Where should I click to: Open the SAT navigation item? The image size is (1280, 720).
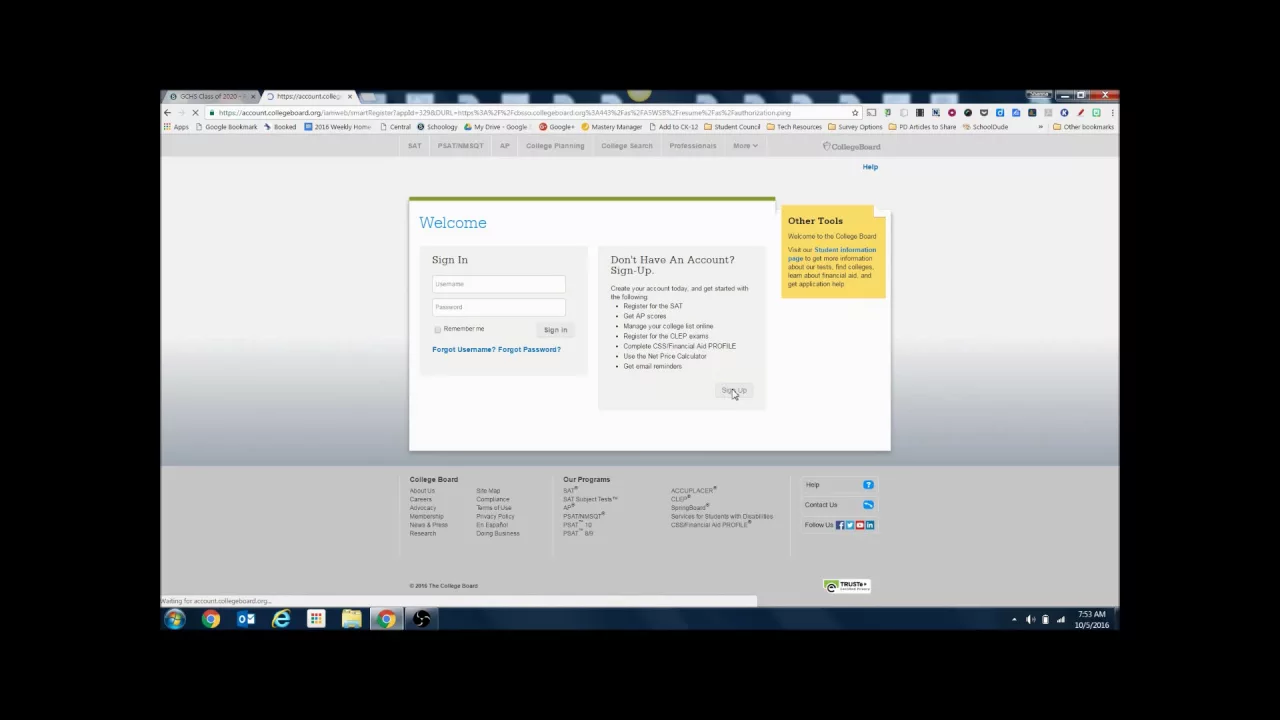tap(414, 146)
